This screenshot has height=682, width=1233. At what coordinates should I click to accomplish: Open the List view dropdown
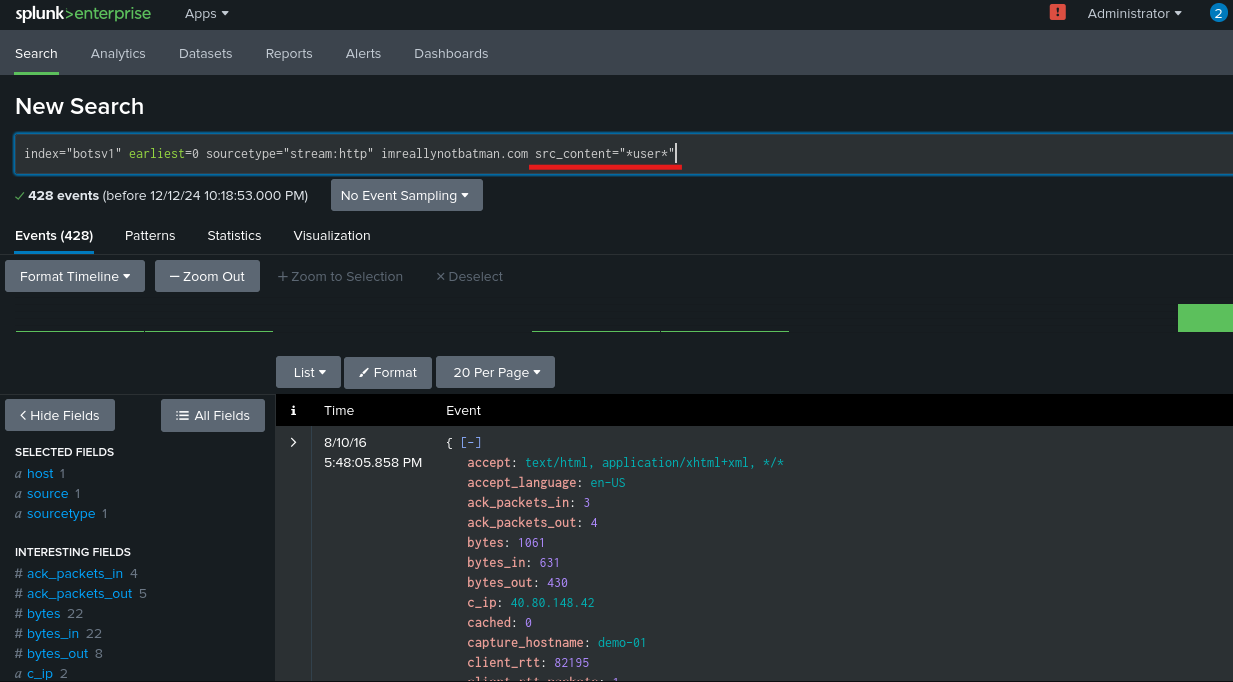click(x=309, y=372)
